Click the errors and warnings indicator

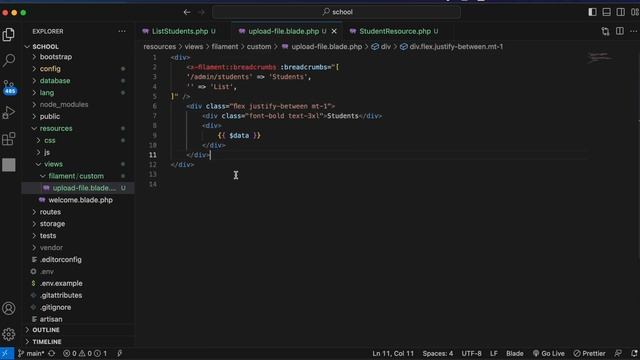click(84, 353)
